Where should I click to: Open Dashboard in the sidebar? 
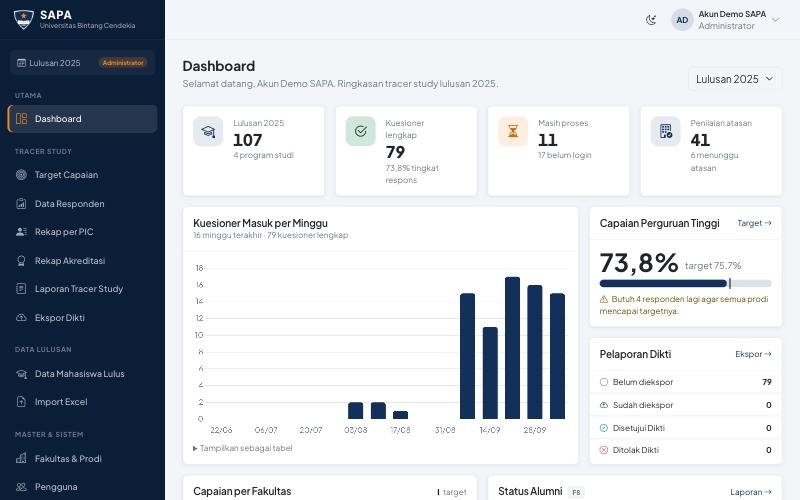(x=83, y=119)
